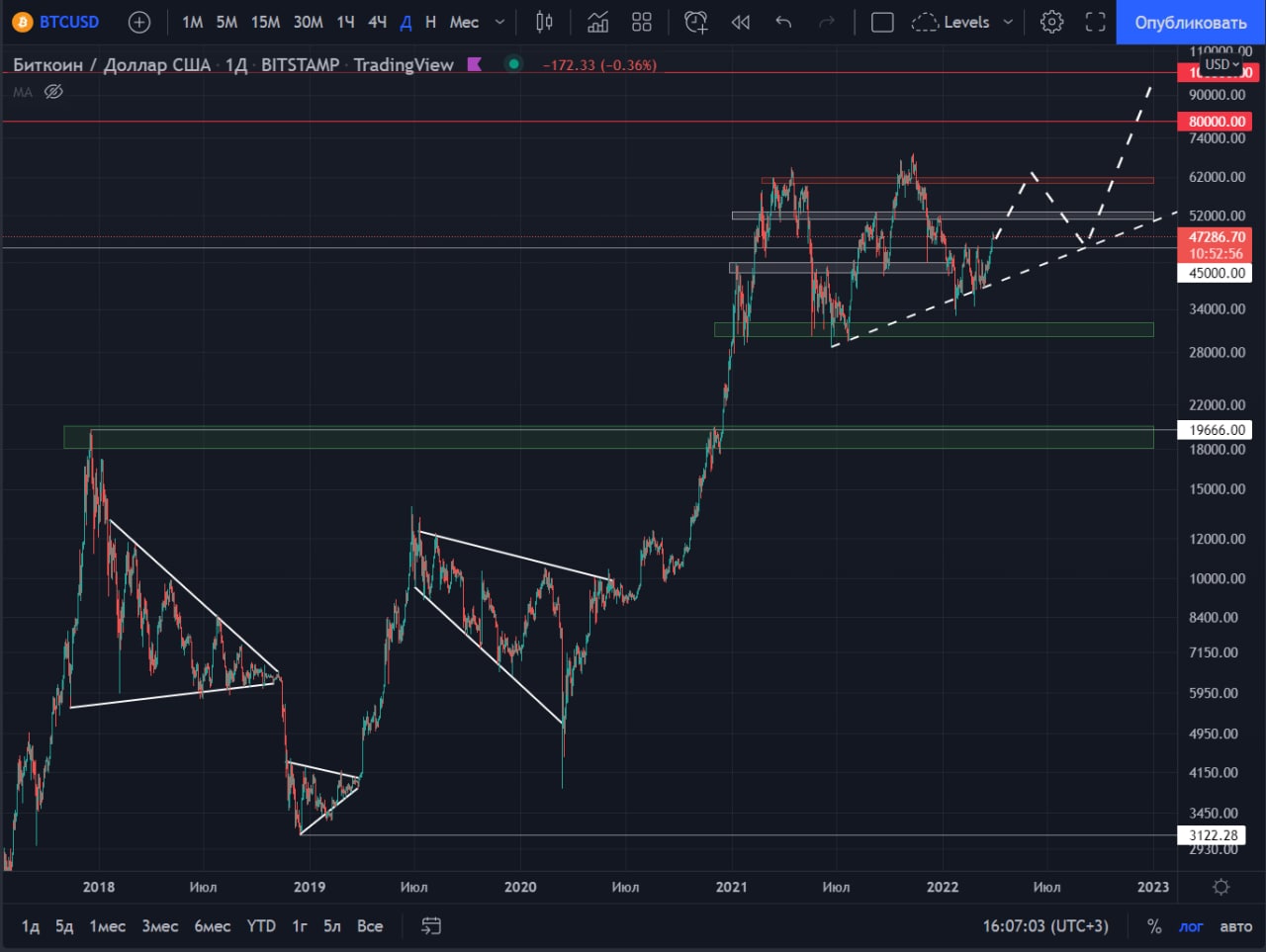The height and width of the screenshot is (952, 1266).
Task: Toggle MA indicator visibility eye icon
Action: 54,92
